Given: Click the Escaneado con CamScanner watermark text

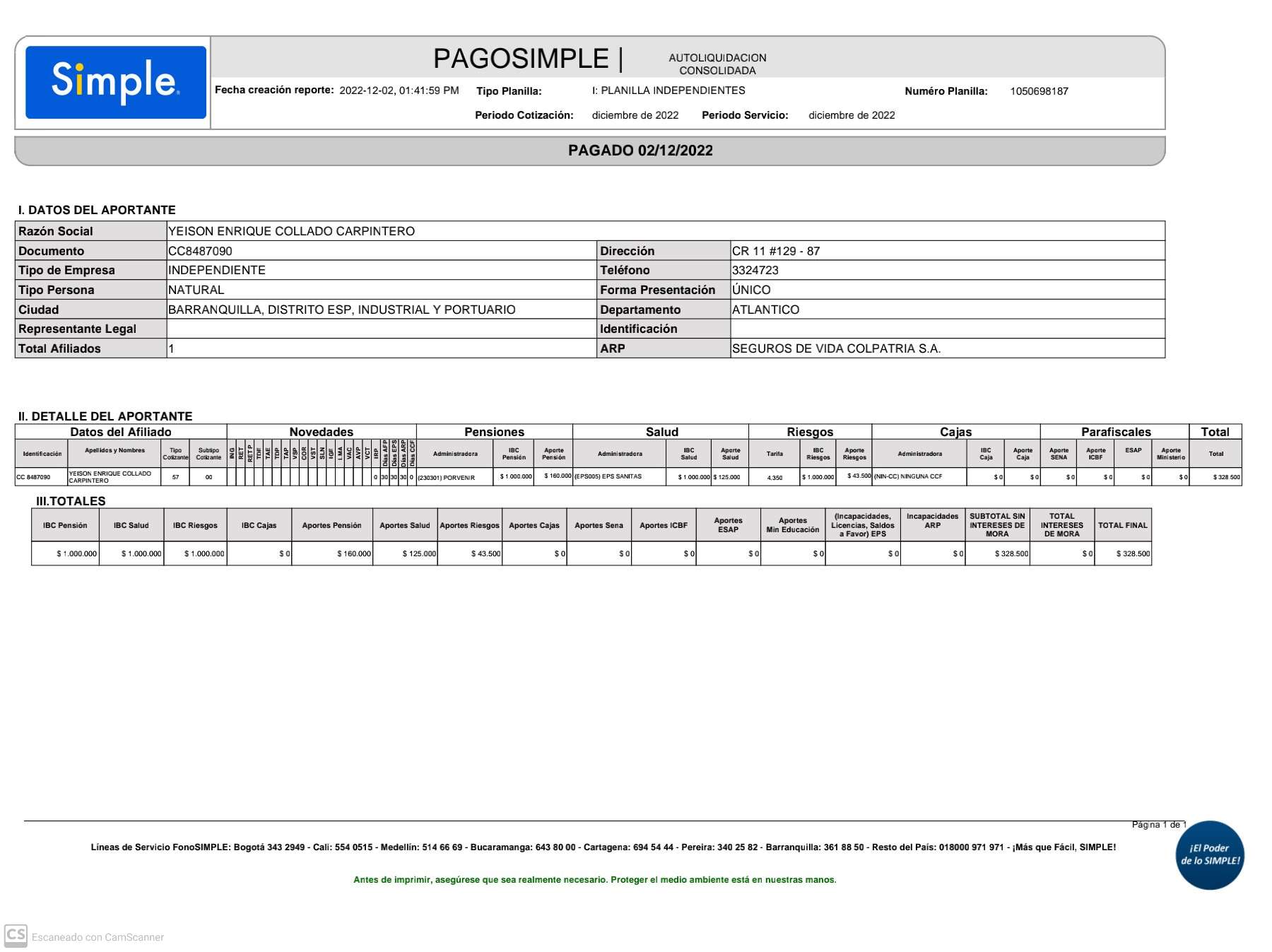Looking at the screenshot, I should (98, 937).
